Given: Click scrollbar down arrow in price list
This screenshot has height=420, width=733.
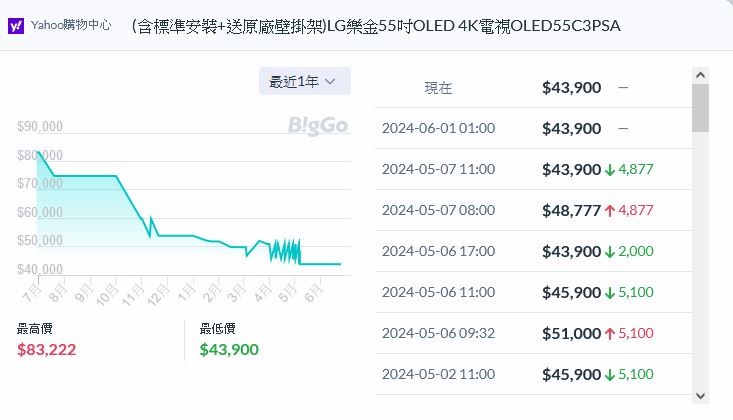Looking at the screenshot, I should pos(700,395).
